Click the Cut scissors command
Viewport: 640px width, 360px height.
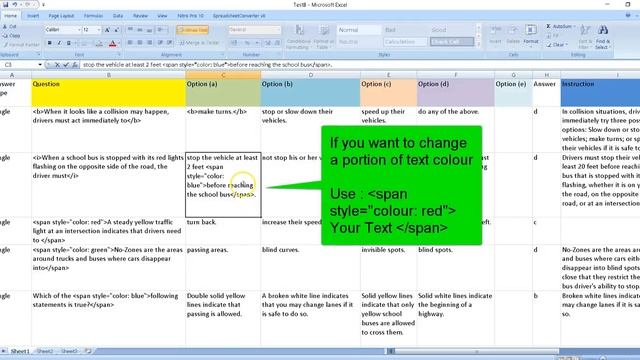click(10, 27)
